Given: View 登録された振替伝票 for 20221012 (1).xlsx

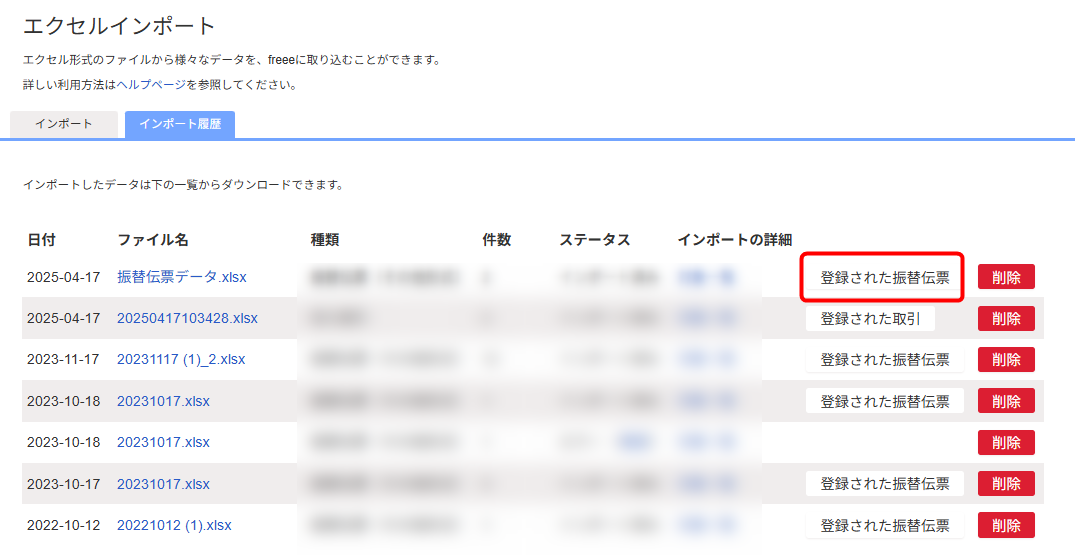Looking at the screenshot, I should pos(884,526).
